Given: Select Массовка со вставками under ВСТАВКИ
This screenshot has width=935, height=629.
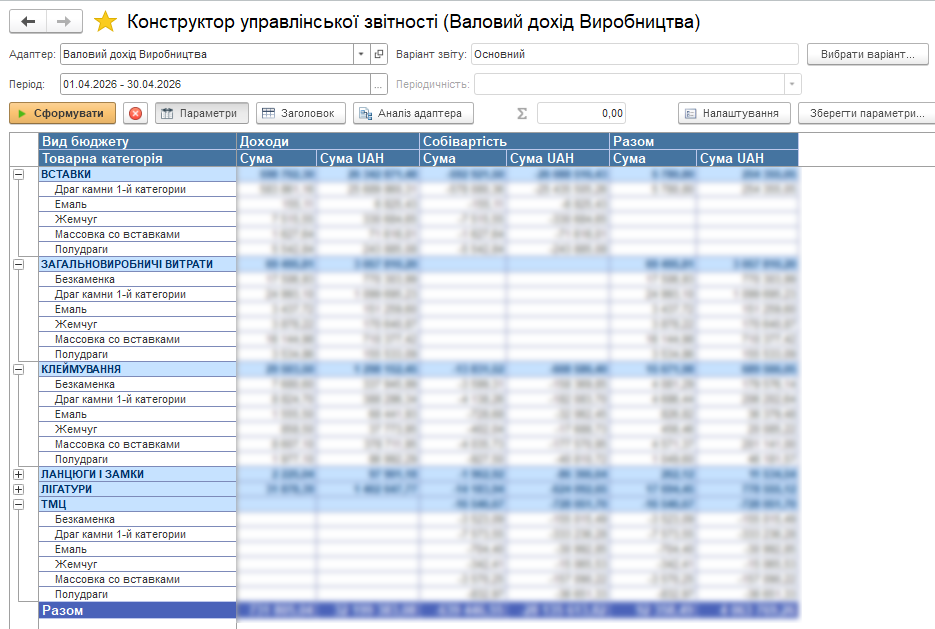Looking at the screenshot, I should point(137,234).
